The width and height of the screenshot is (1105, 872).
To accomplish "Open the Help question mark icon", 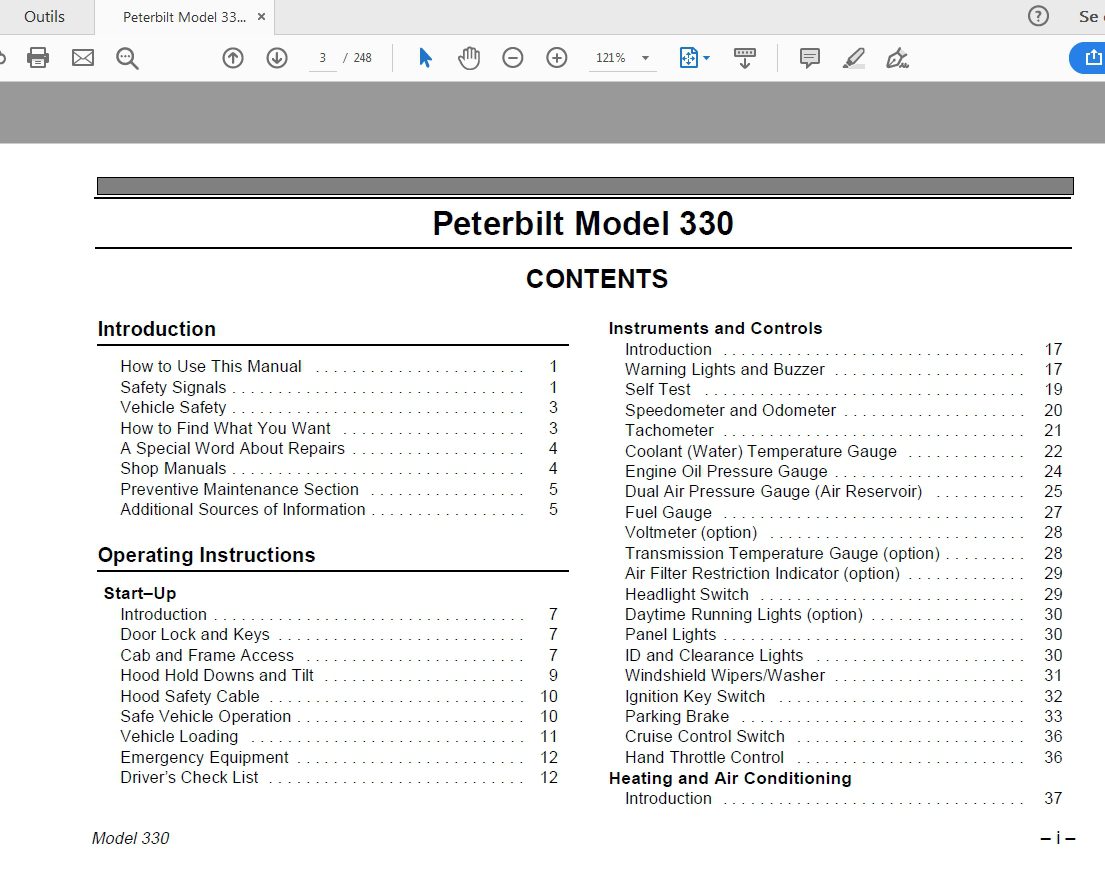I will point(1038,16).
